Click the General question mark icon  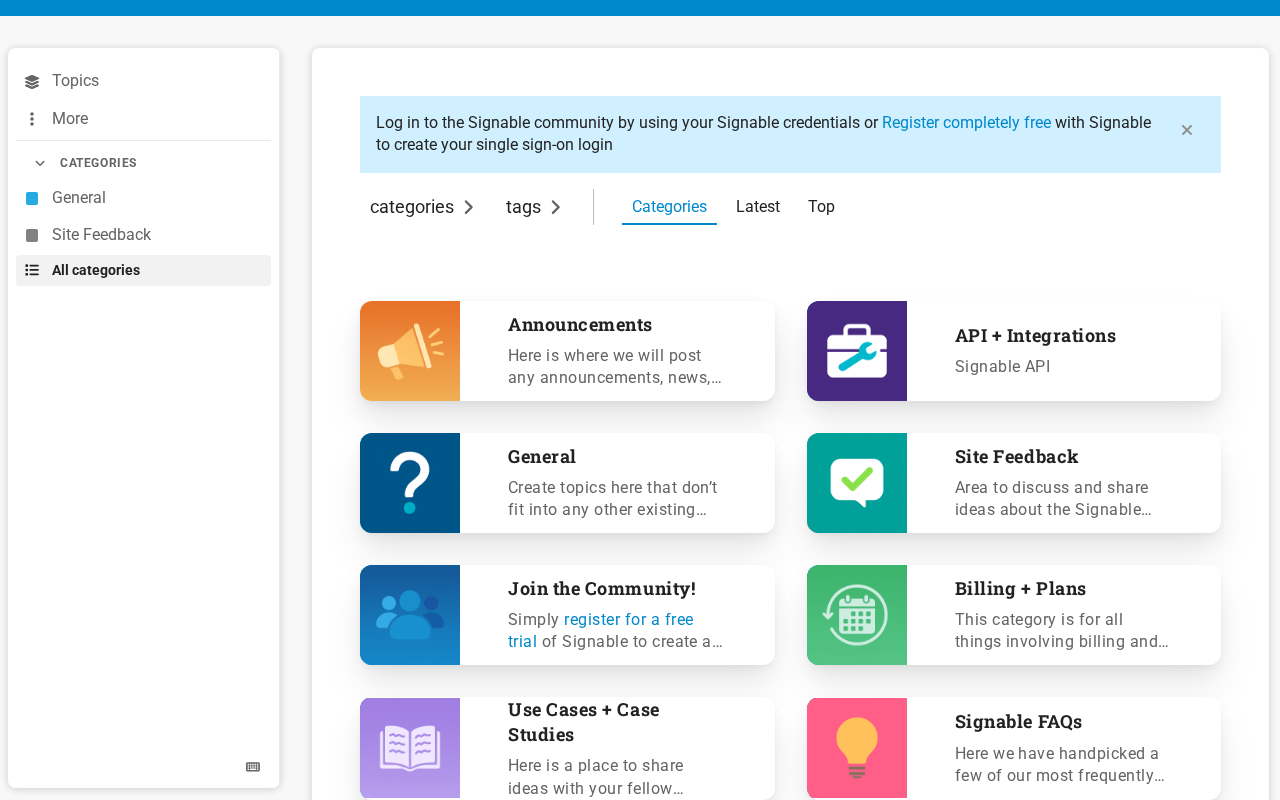[x=410, y=483]
